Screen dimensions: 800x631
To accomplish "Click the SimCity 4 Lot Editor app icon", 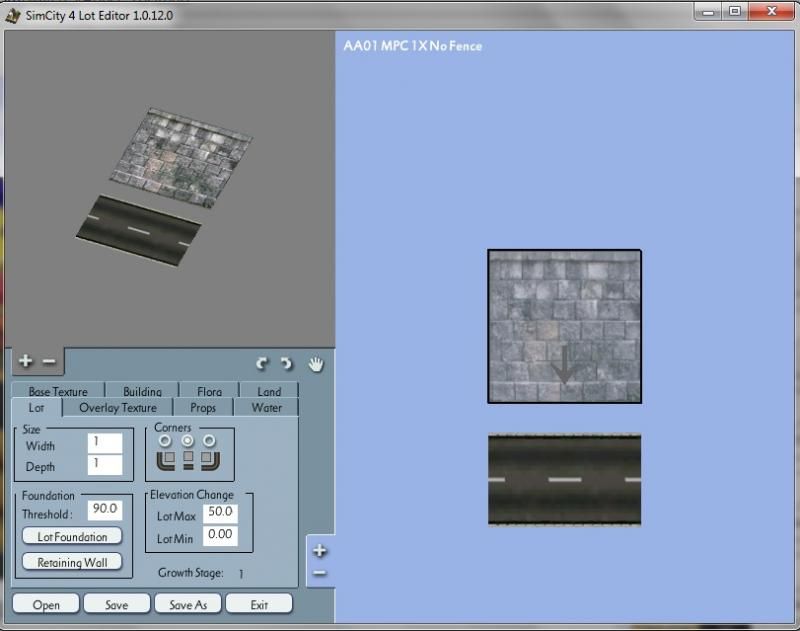I will click(x=13, y=15).
